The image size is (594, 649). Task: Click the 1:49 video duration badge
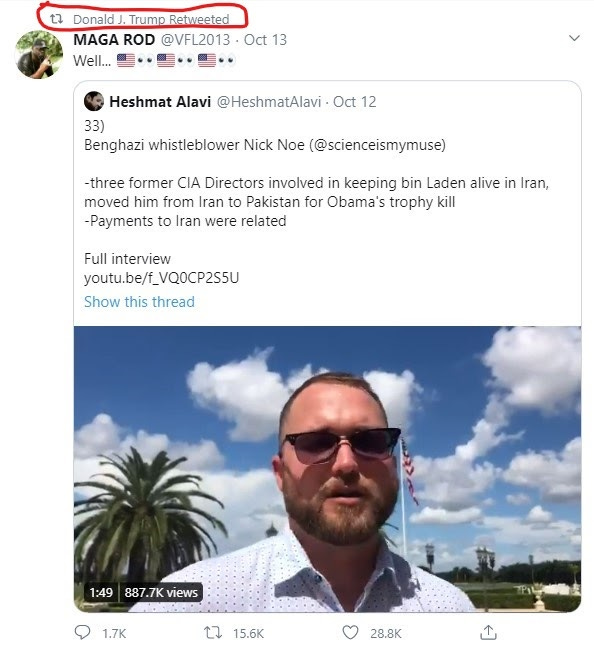coord(101,592)
